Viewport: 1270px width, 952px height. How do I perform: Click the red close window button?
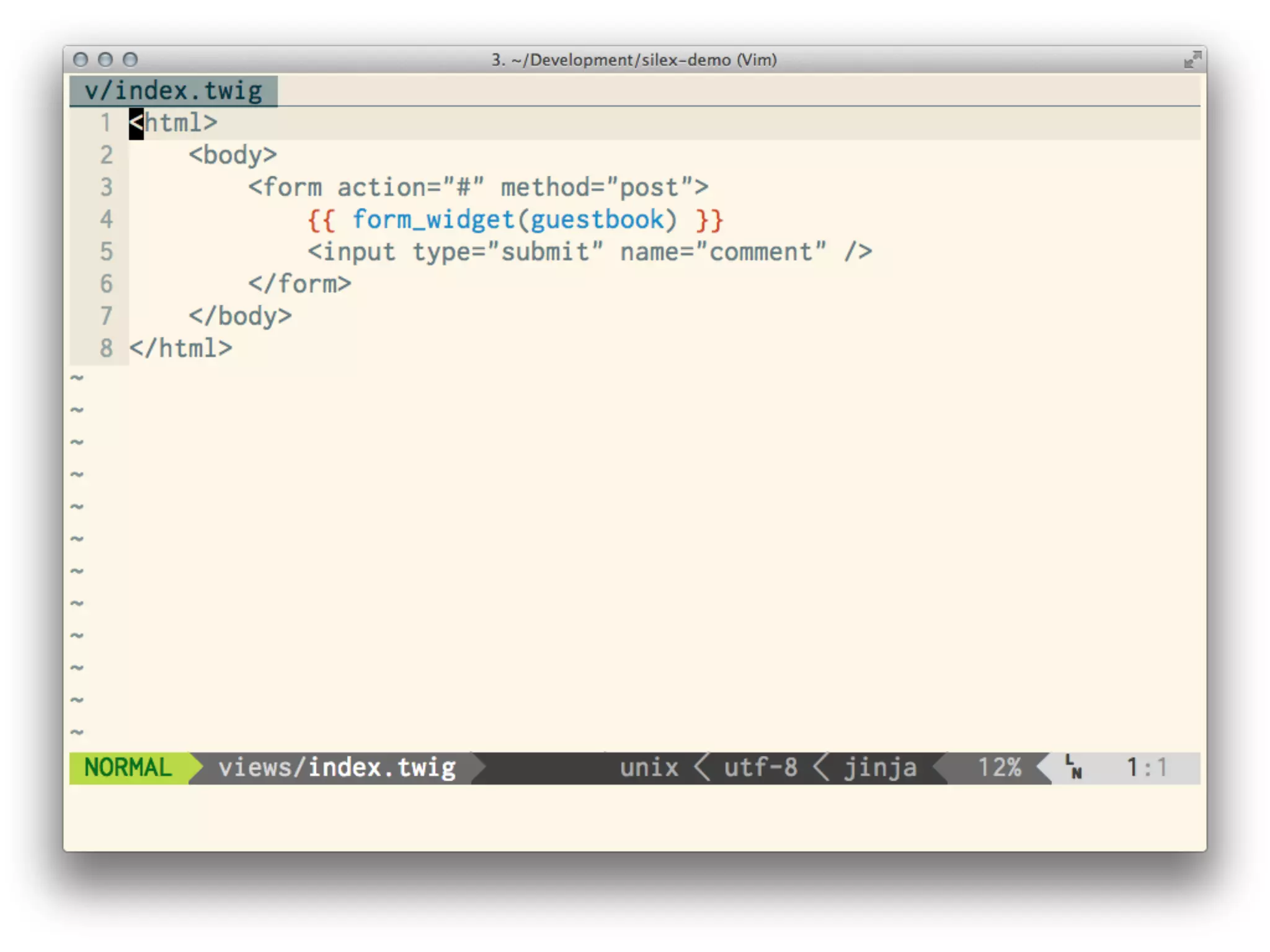81,59
